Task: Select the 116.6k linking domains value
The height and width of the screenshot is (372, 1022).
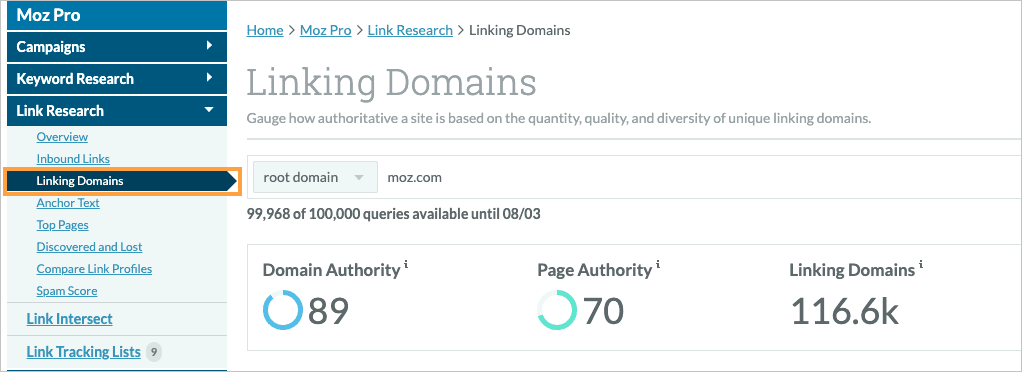Action: [x=845, y=311]
